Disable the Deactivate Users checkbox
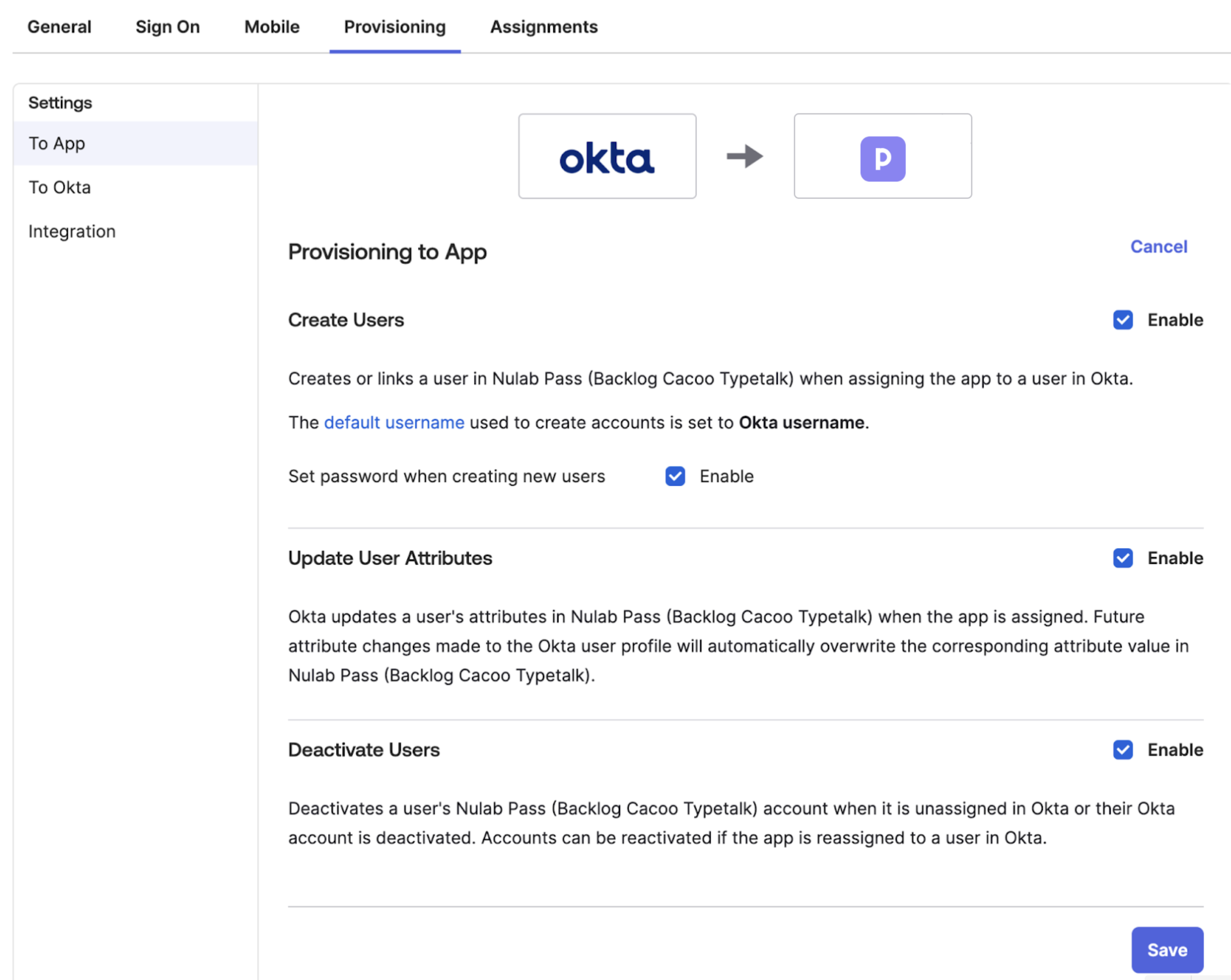Viewport: 1231px width, 980px height. click(1122, 750)
